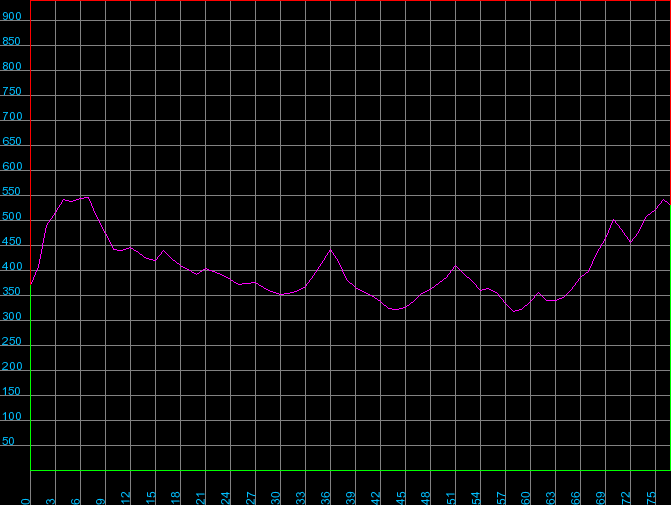Click the 100 y-axis label
The width and height of the screenshot is (671, 505).
click(x=12, y=417)
